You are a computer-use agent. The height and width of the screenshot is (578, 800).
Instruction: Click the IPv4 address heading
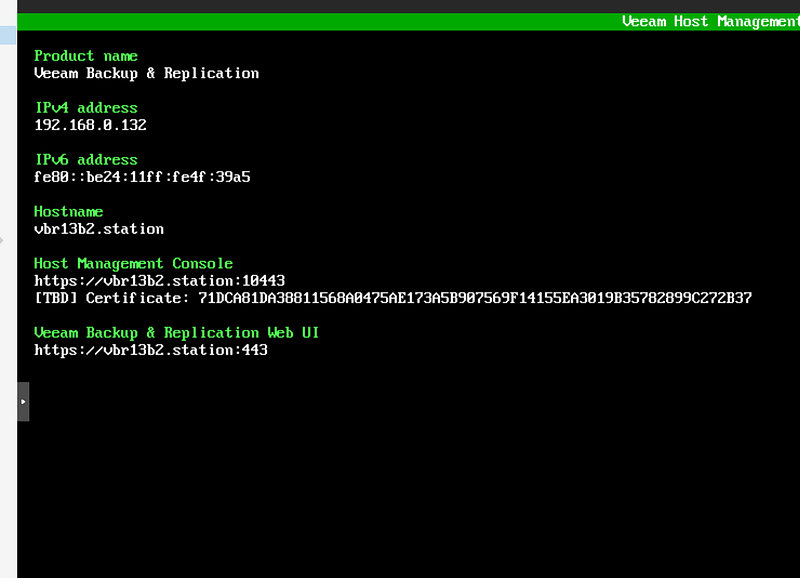[x=85, y=108]
